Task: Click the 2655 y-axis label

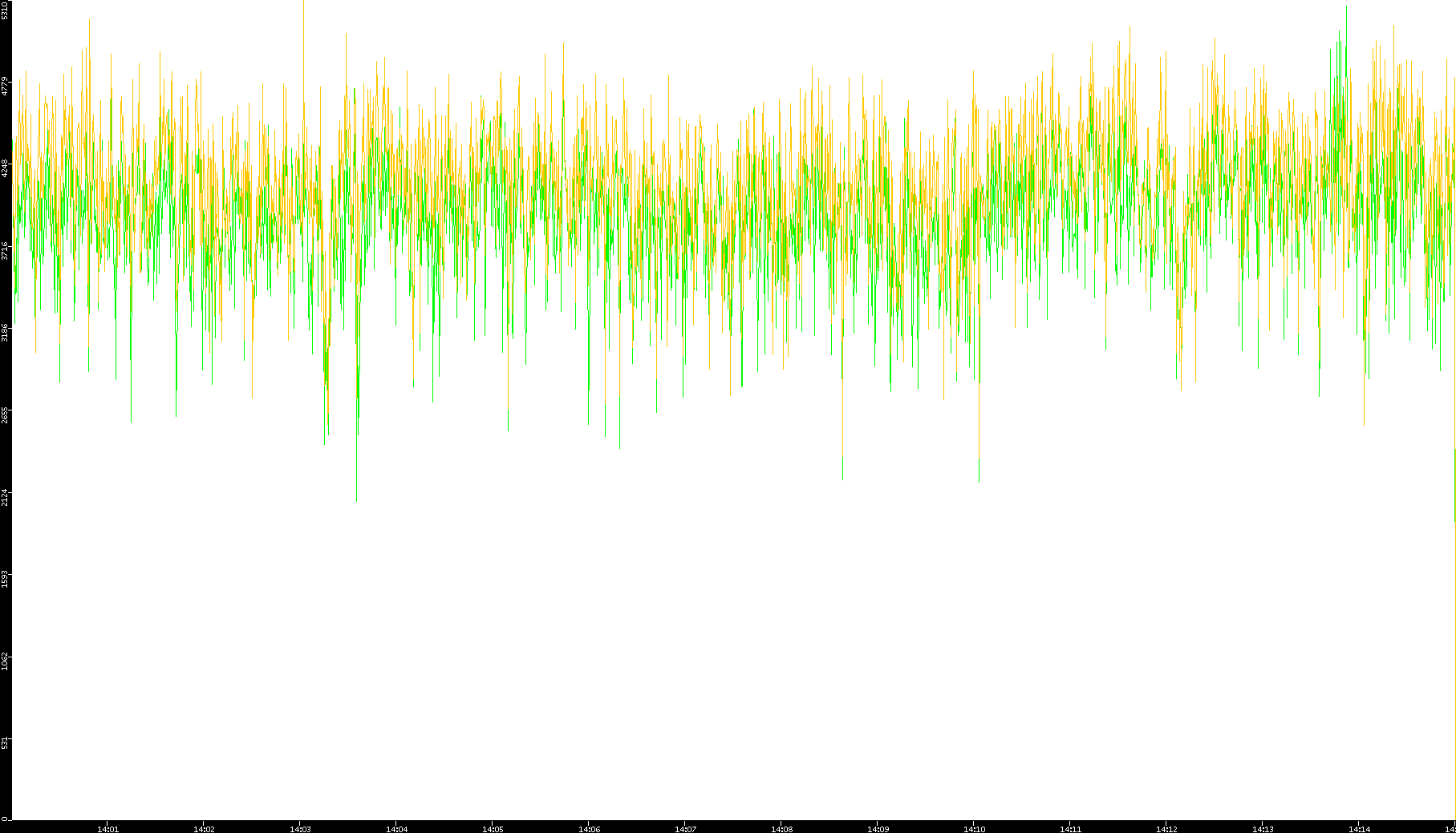Action: point(5,414)
